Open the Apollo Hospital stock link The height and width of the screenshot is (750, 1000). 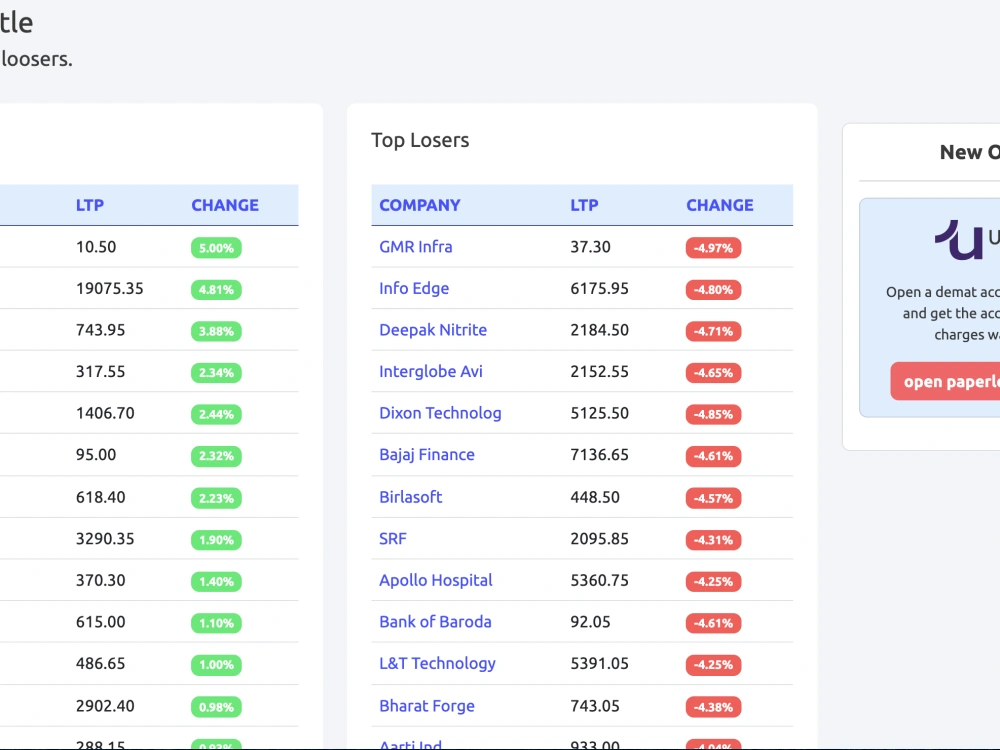pos(436,580)
